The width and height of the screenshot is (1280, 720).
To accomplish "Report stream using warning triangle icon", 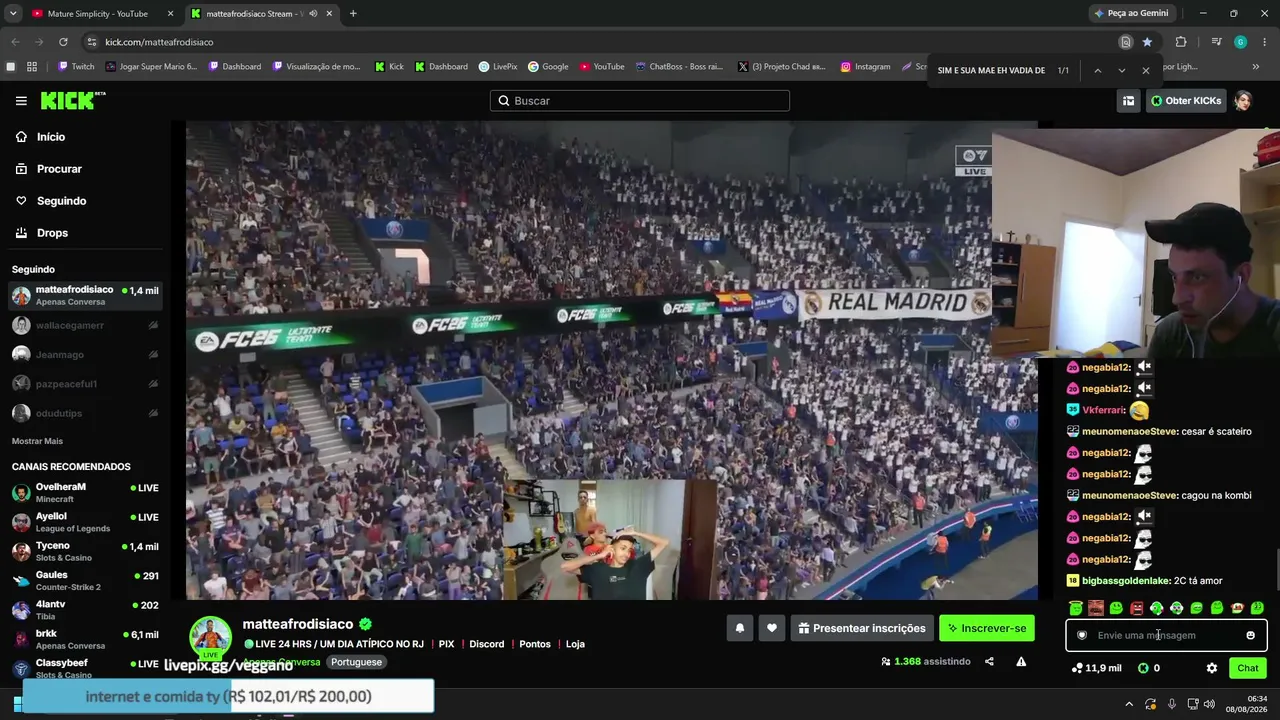I will tap(1021, 661).
